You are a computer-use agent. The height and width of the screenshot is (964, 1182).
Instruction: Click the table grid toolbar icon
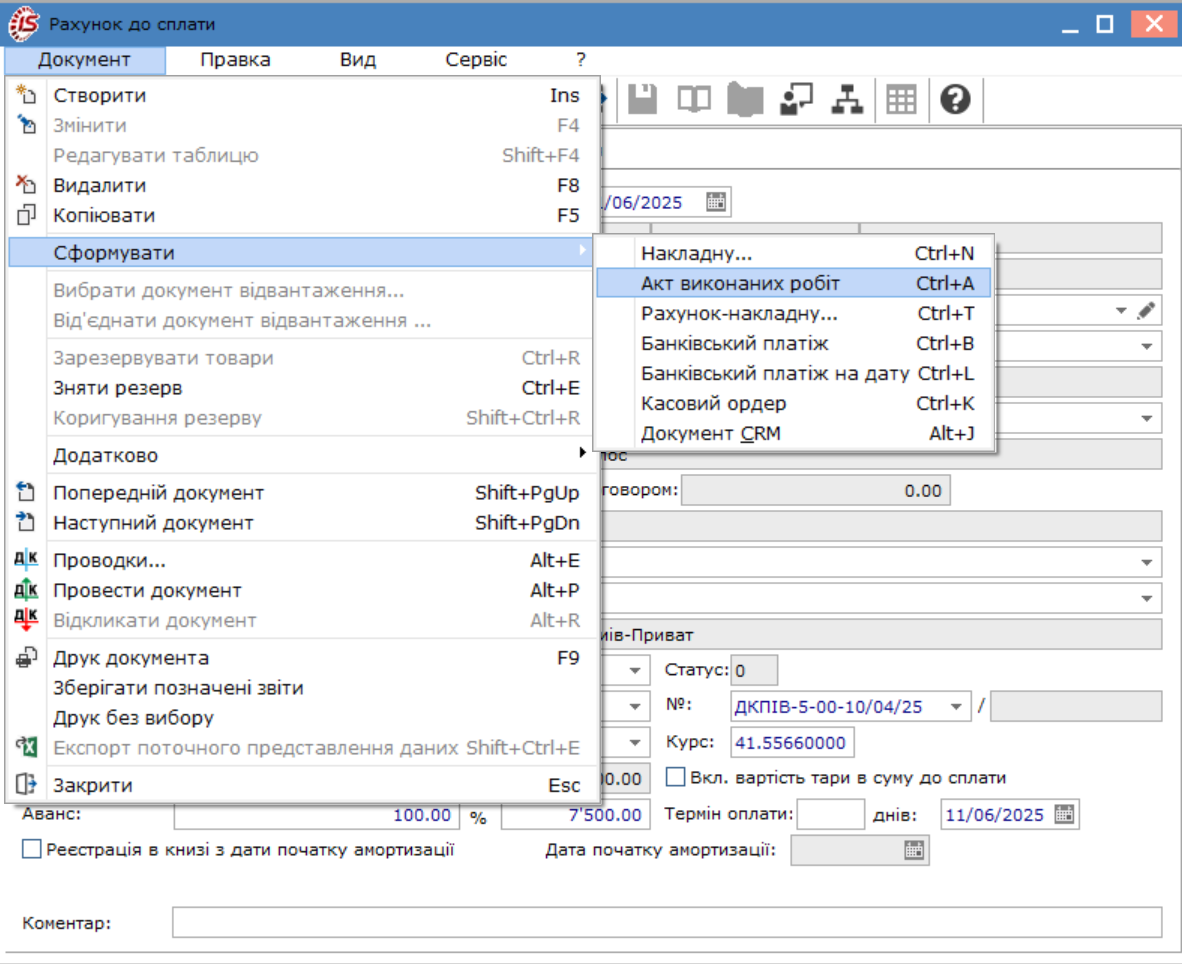coord(901,99)
